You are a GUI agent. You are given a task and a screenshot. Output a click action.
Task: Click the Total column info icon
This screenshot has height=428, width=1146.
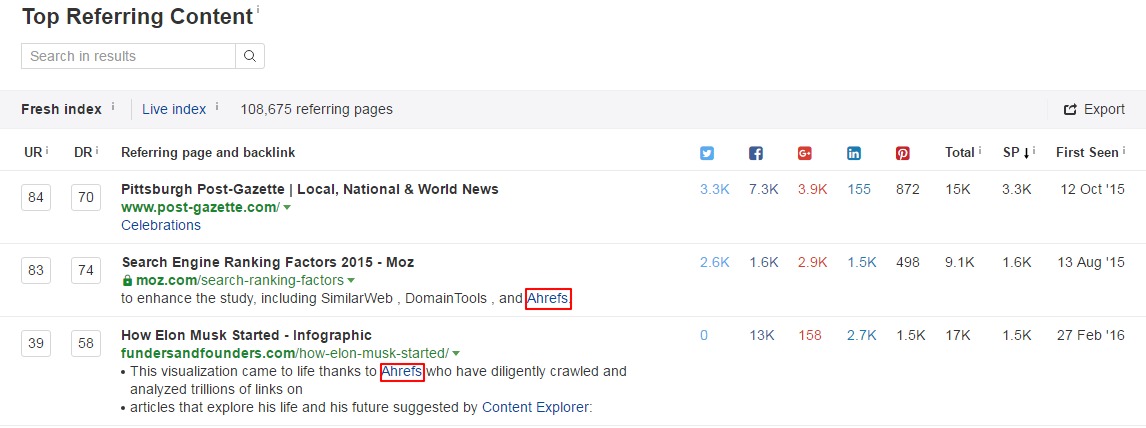point(980,150)
